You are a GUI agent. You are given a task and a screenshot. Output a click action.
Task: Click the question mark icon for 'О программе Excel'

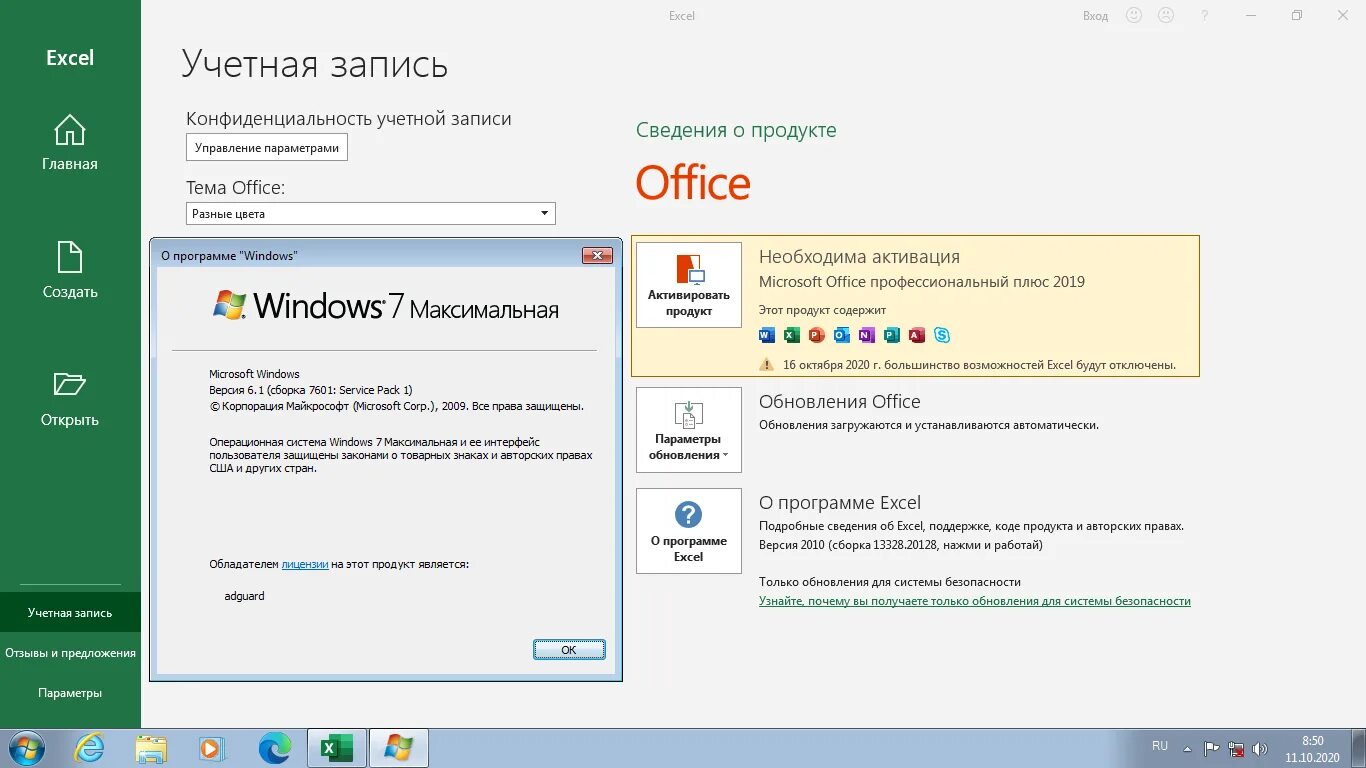point(688,512)
